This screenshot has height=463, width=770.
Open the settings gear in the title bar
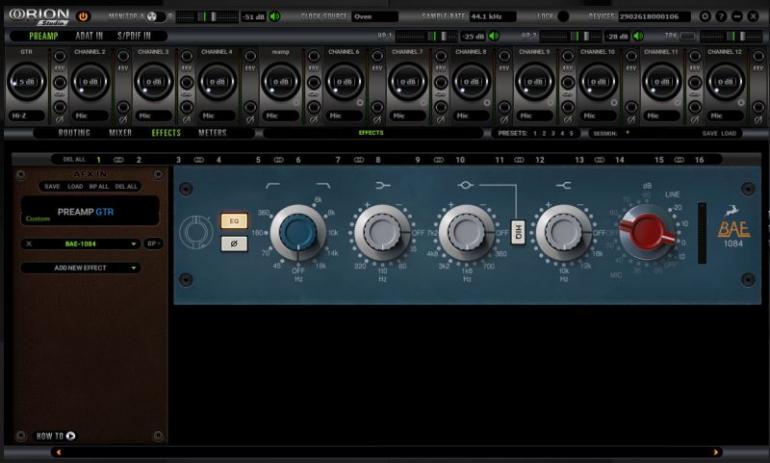click(x=705, y=16)
